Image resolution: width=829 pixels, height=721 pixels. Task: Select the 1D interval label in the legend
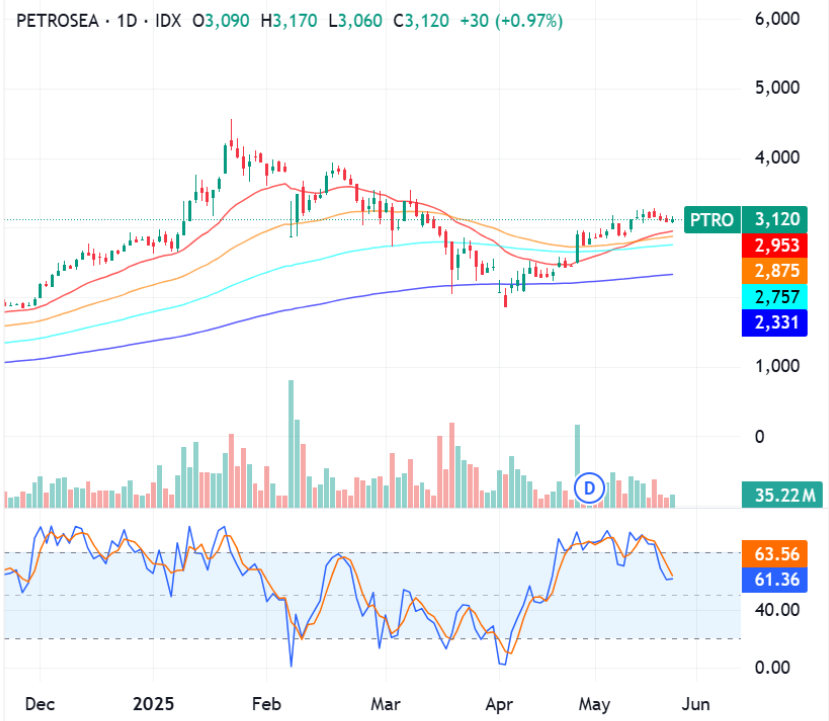(127, 21)
